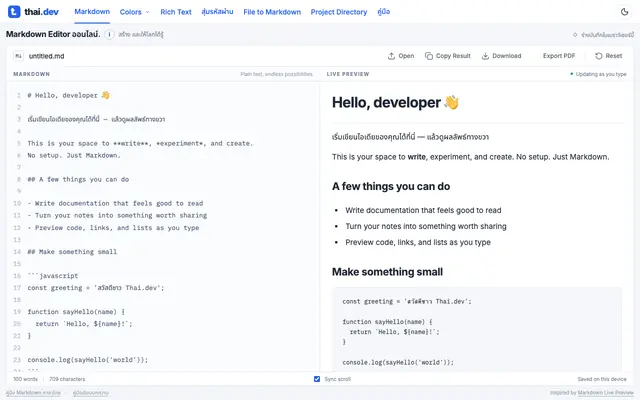The width and height of the screenshot is (640, 400).
Task: Open the คู่มือ Markdown footer link
Action: point(33,393)
